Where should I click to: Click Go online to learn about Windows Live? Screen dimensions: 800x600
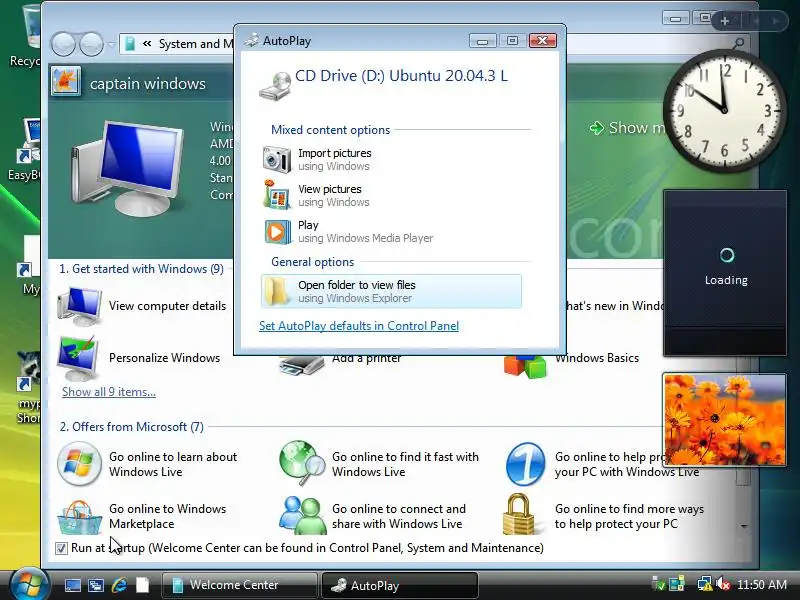click(173, 464)
